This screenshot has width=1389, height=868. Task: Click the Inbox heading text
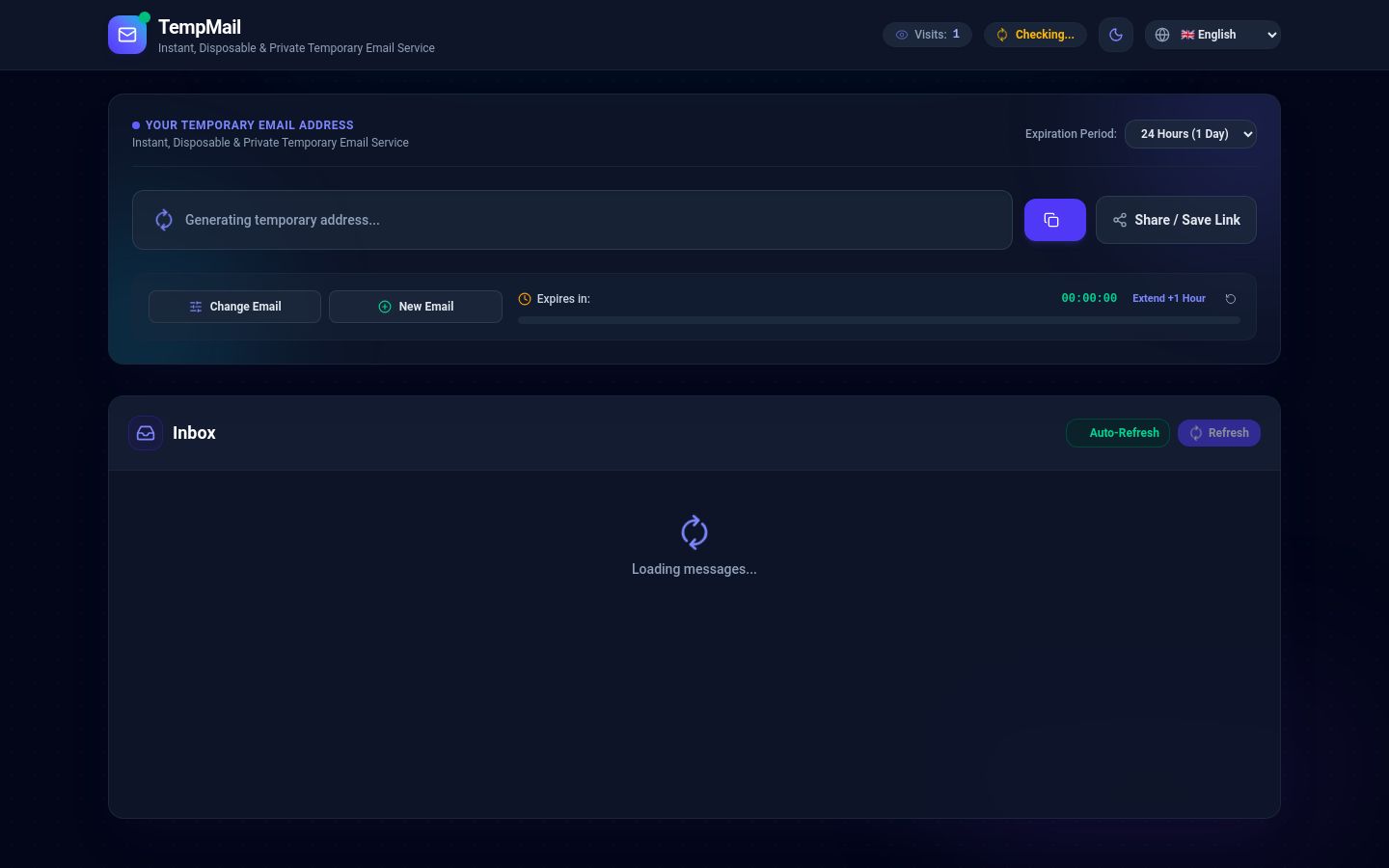[x=194, y=433]
